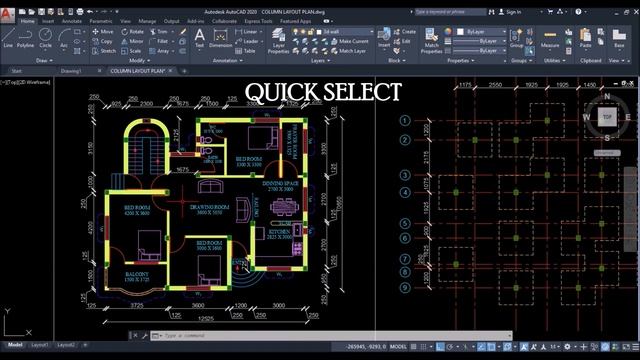This screenshot has height=360, width=640.
Task: Toggle hardware acceleration icon in status bar
Action: pos(605,347)
